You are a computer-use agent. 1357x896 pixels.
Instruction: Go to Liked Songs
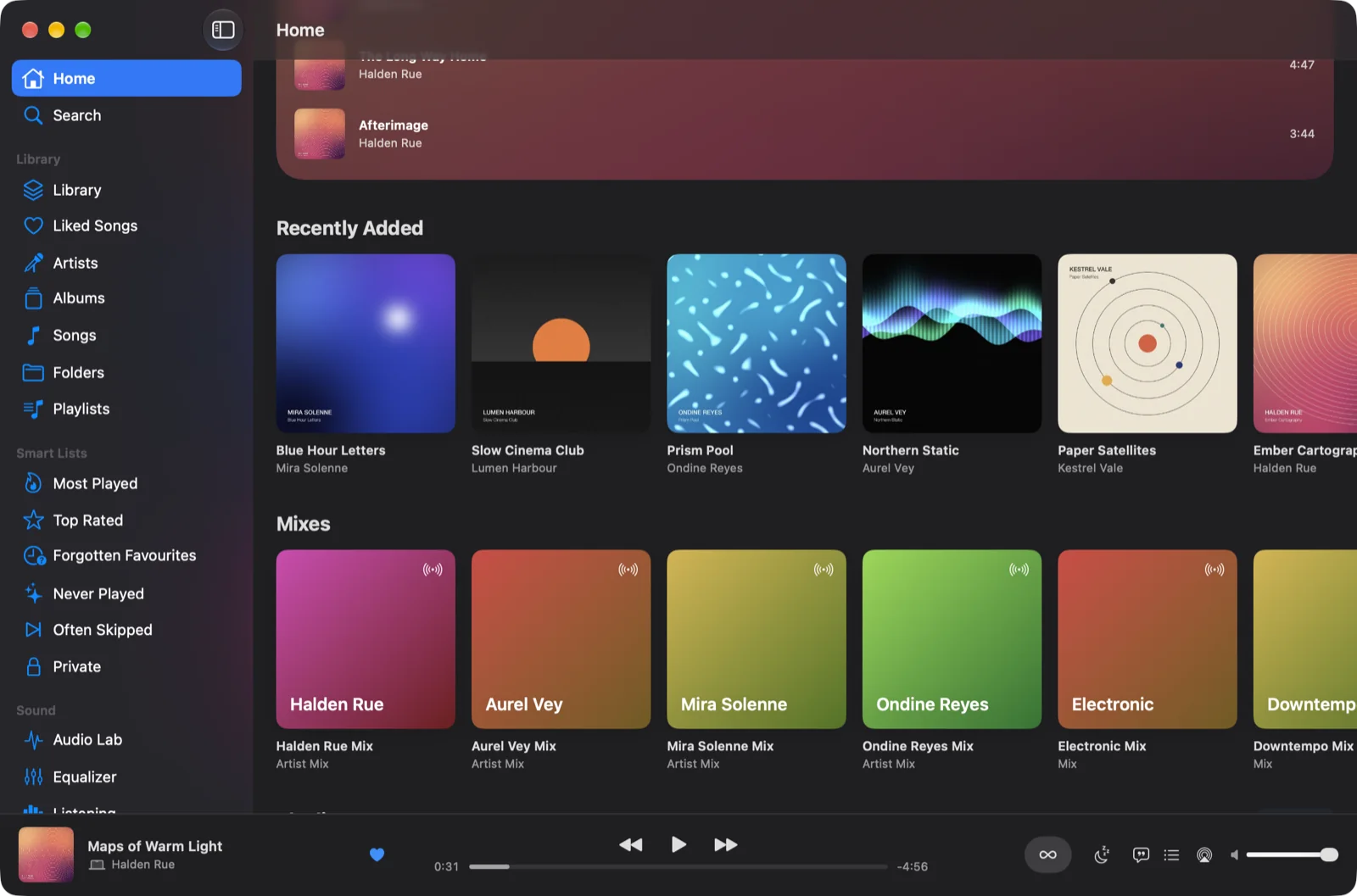[x=126, y=225]
